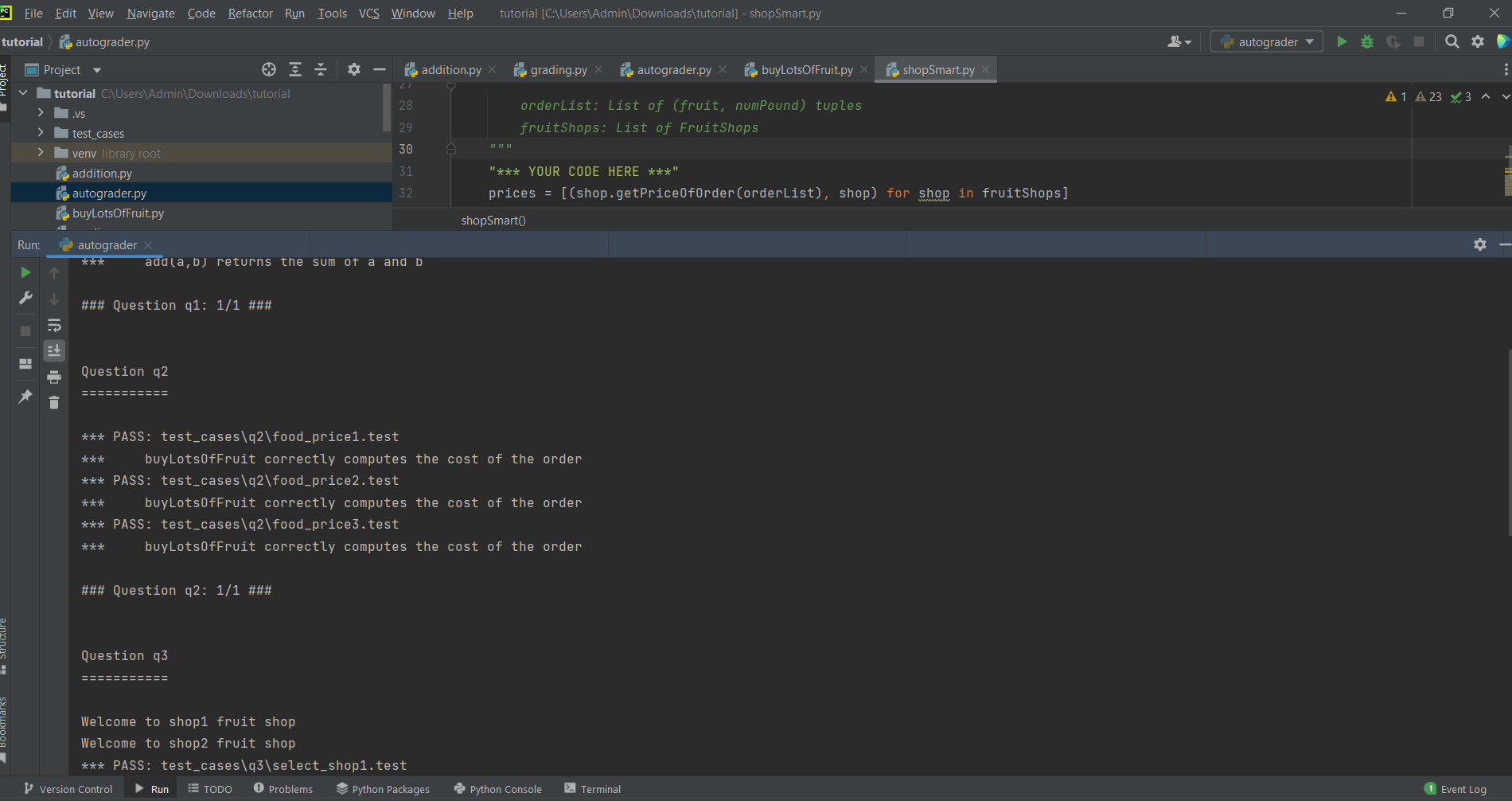
Task: Open the Refactor menu
Action: coord(250,13)
